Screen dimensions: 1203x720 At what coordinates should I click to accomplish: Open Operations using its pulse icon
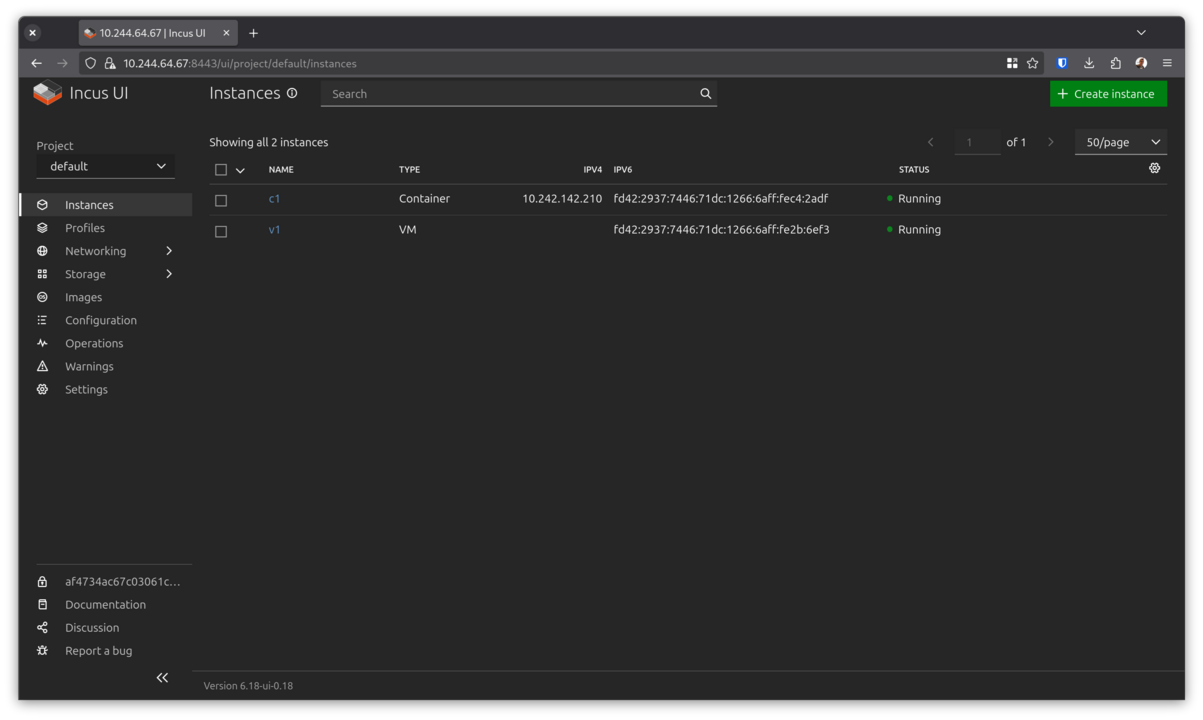(x=42, y=343)
